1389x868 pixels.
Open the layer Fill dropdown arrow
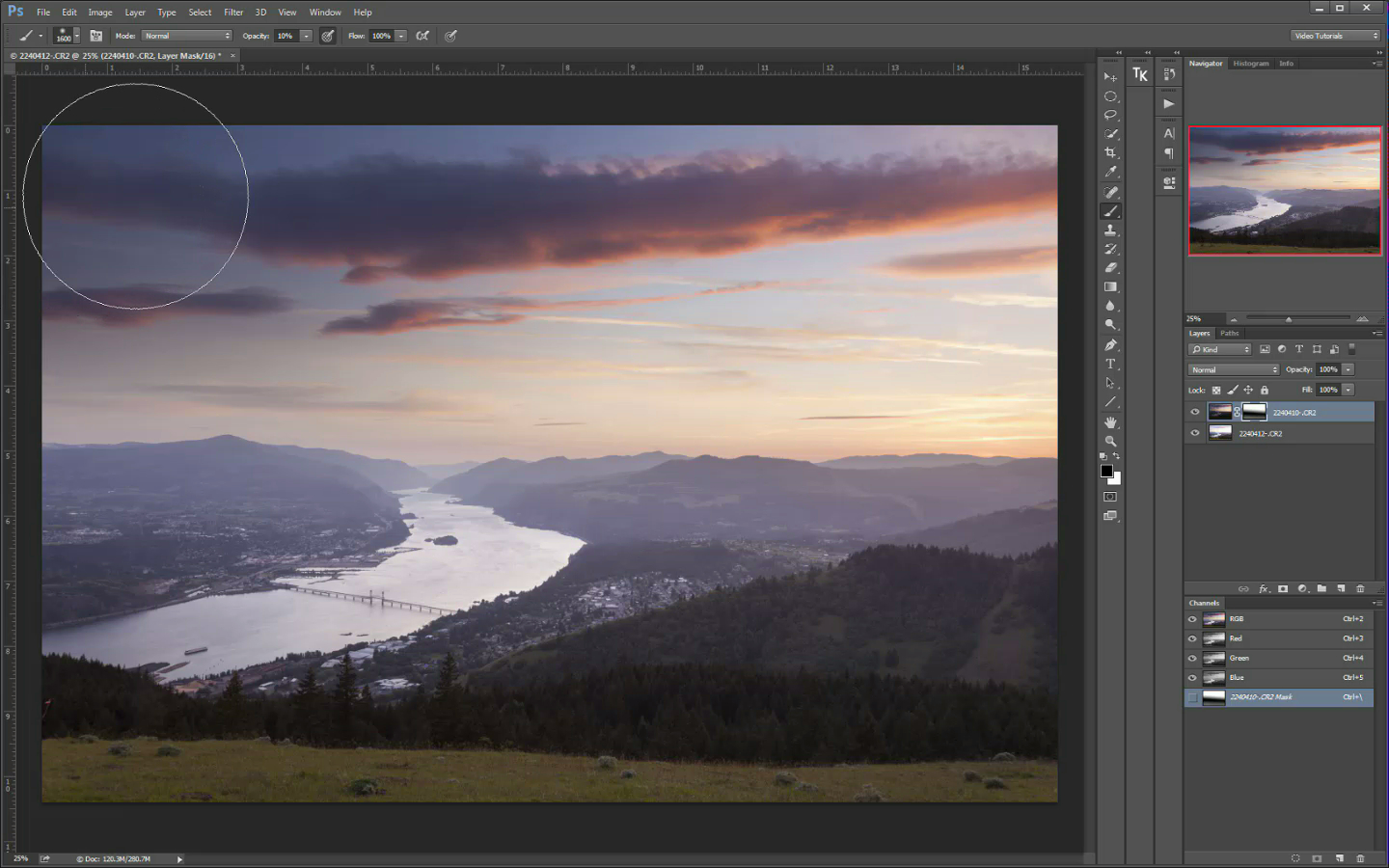[1348, 390]
